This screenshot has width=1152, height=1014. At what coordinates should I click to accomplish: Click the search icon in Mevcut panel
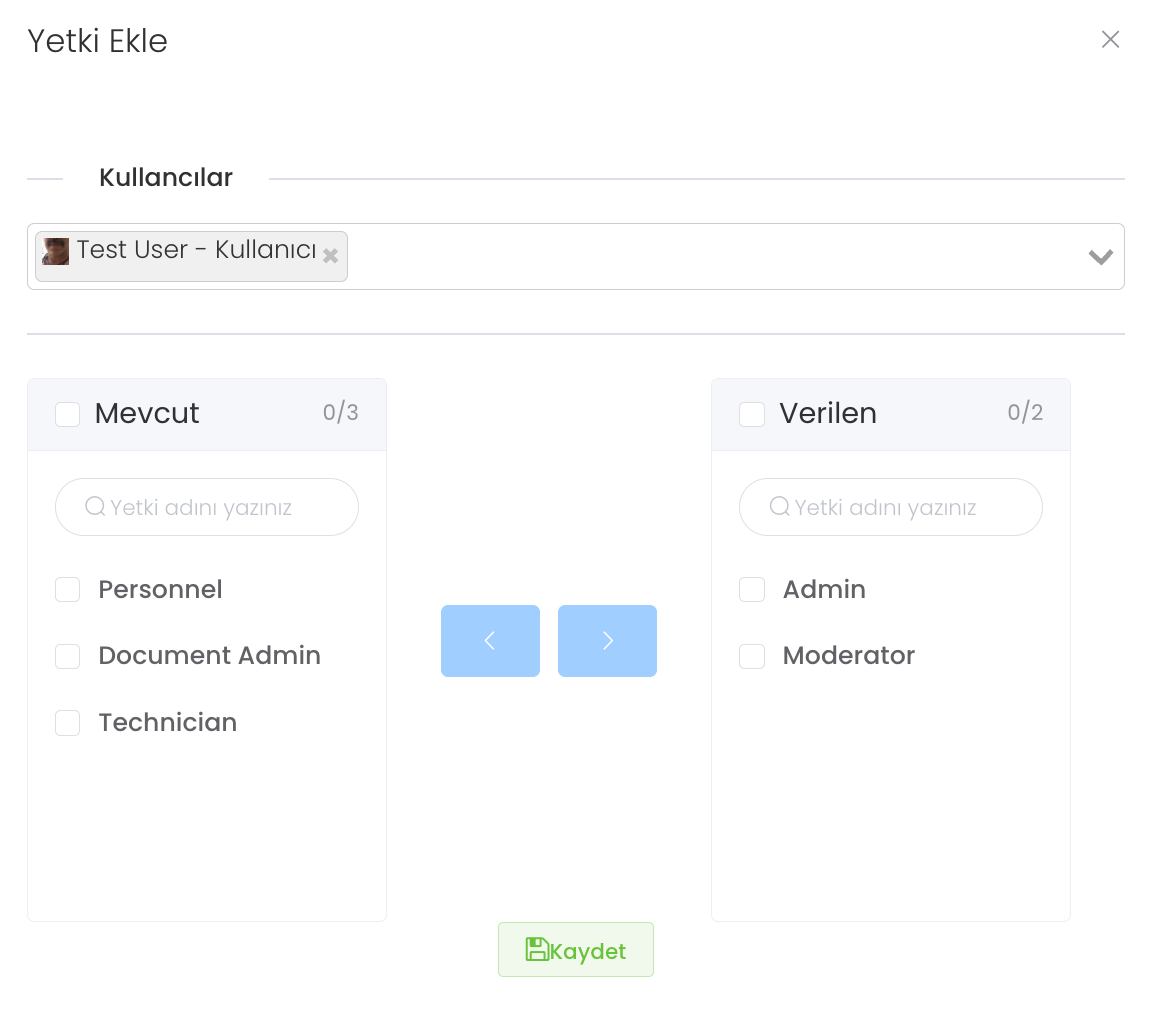(95, 507)
